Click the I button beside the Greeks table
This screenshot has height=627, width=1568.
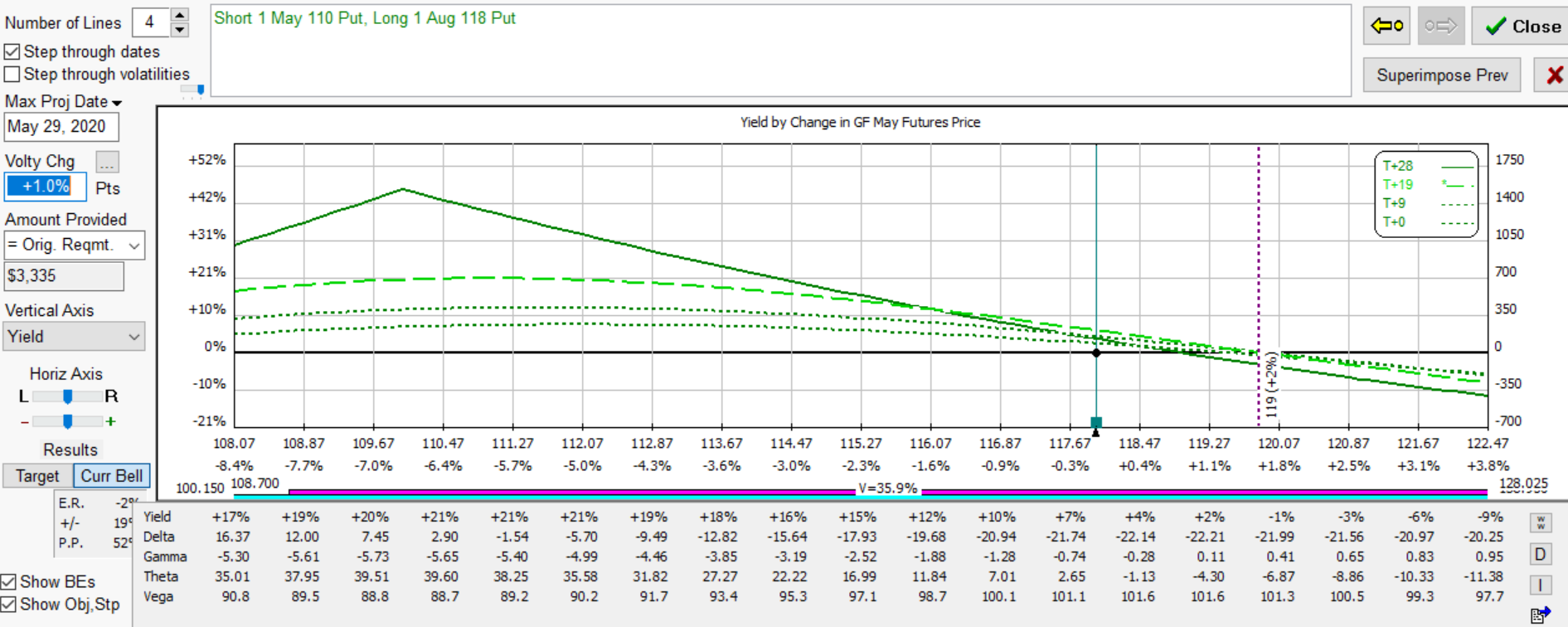[x=1541, y=585]
